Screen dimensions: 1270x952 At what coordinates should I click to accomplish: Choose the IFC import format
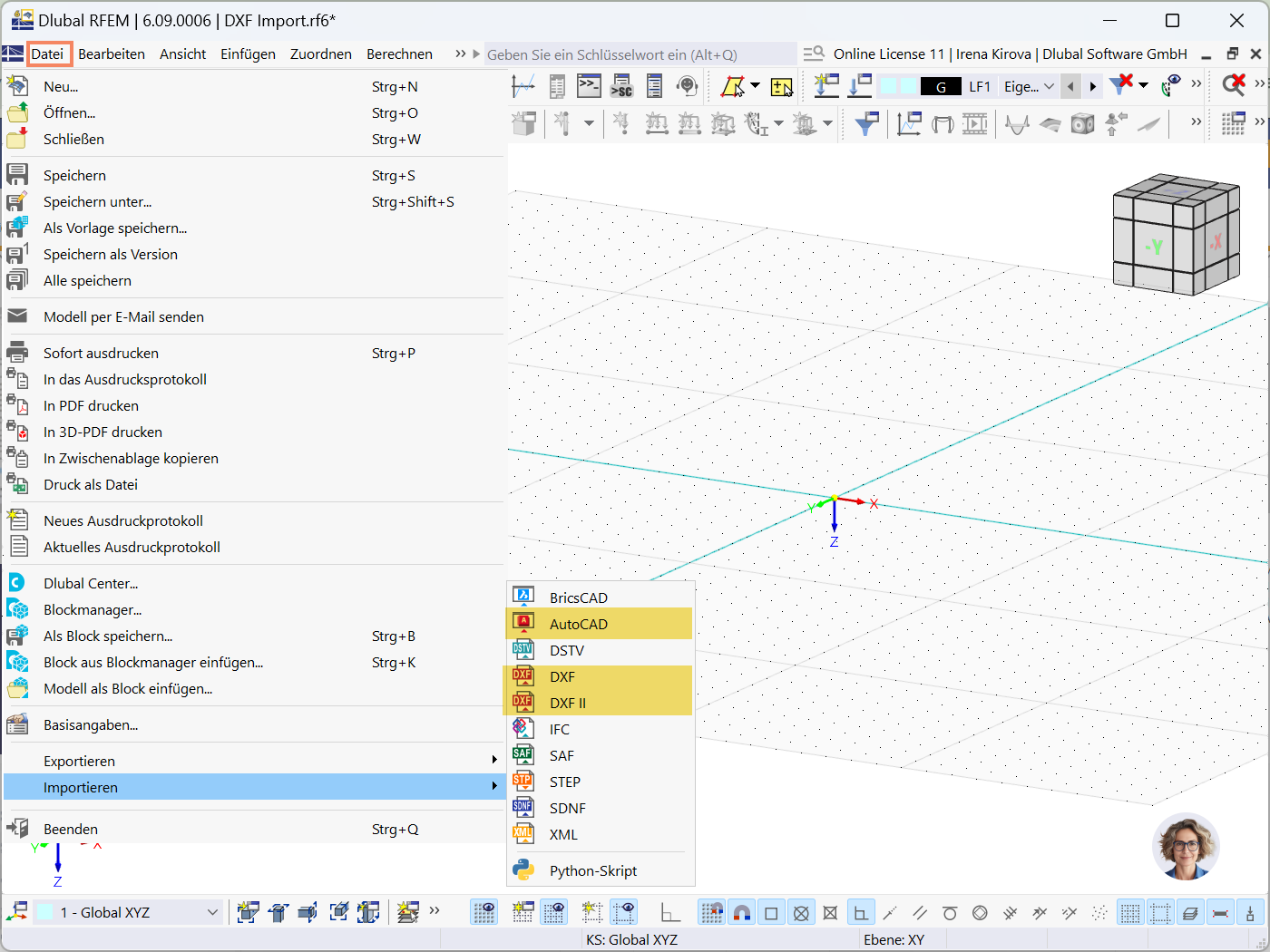click(561, 729)
